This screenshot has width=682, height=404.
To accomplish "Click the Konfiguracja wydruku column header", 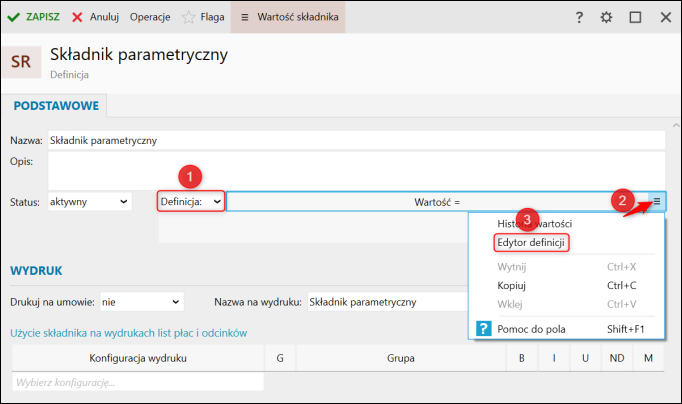I will point(138,358).
